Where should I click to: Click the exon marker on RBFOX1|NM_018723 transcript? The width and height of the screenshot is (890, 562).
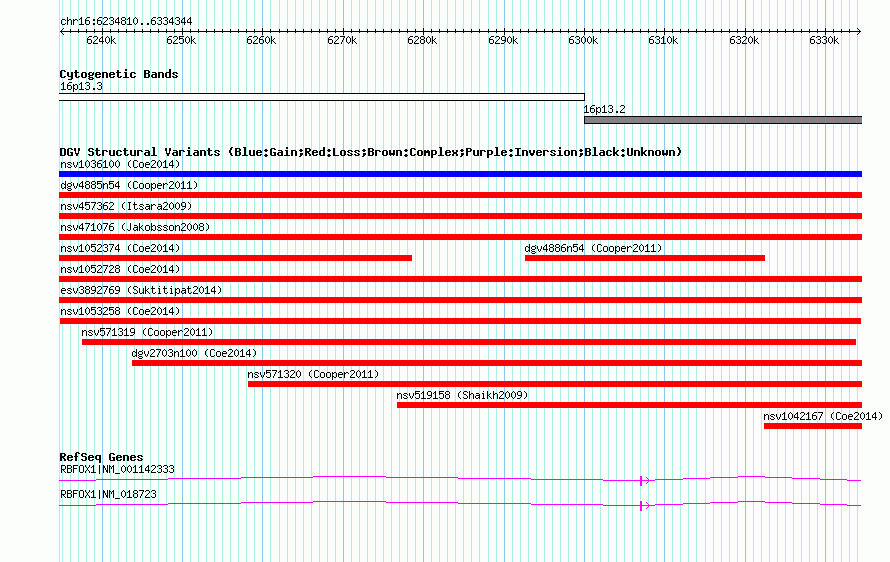pyautogui.click(x=641, y=506)
